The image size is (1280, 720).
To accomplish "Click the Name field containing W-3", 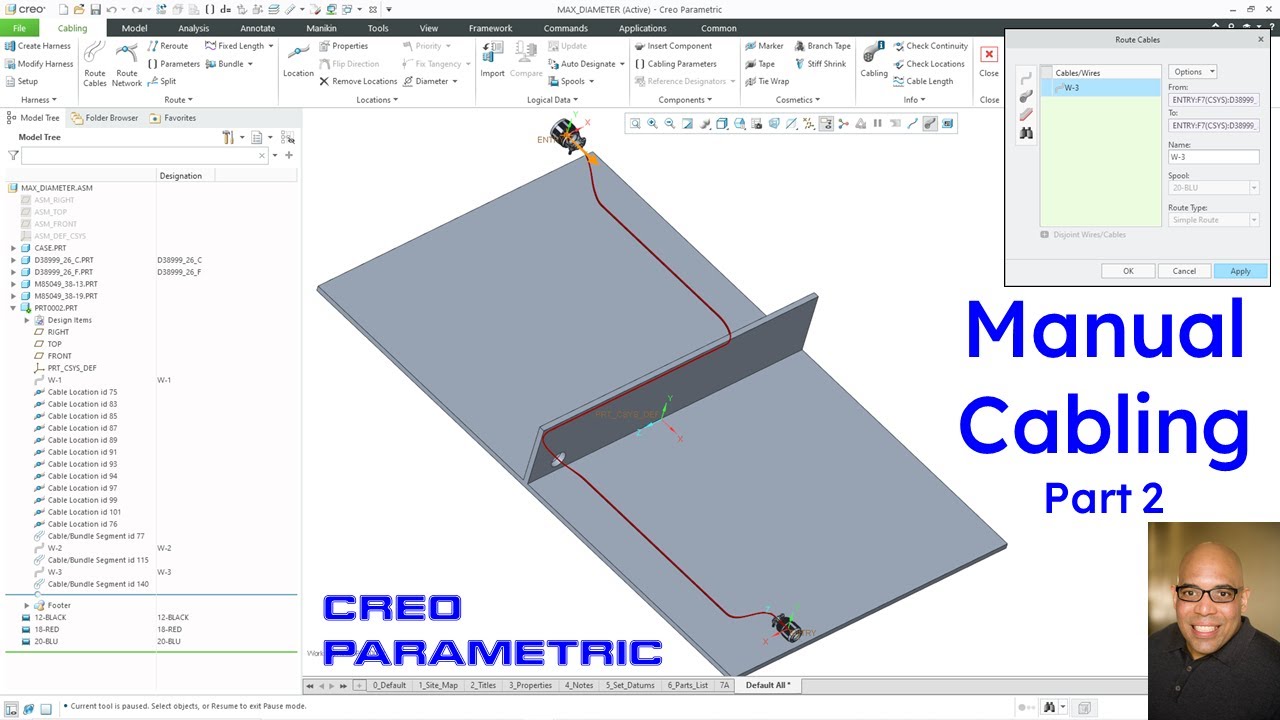I will (x=1214, y=157).
